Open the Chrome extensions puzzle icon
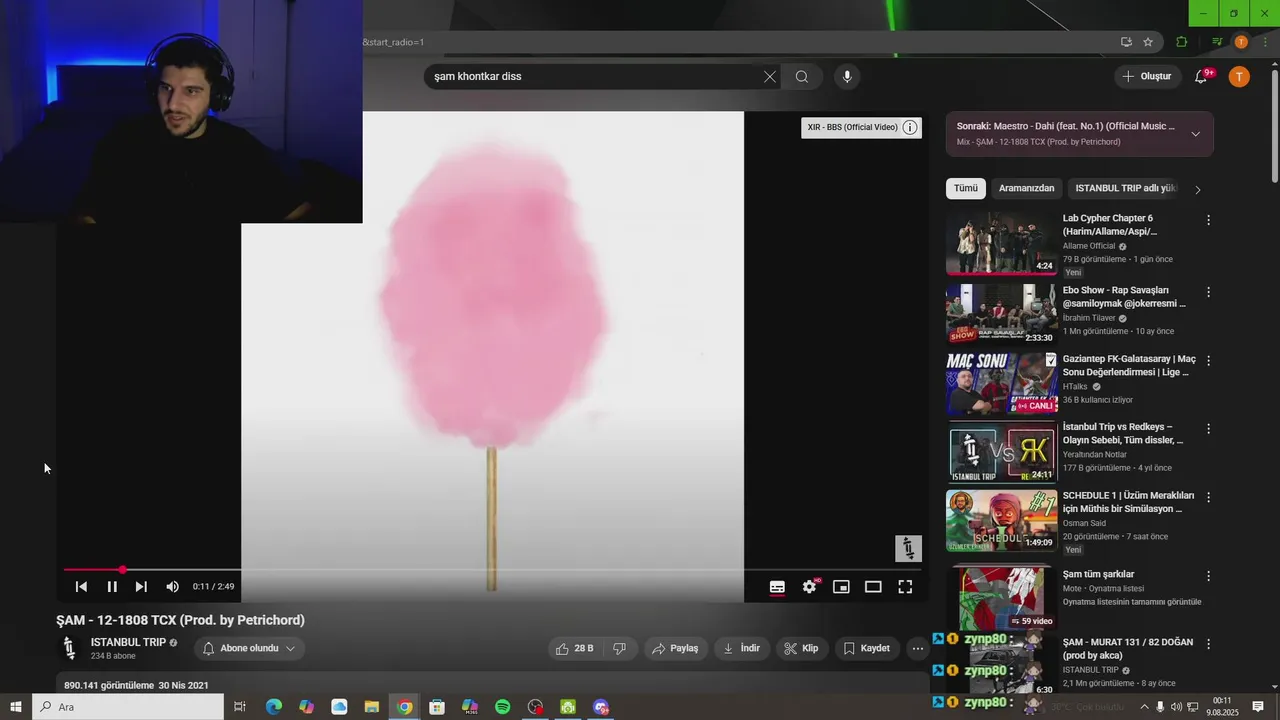The image size is (1280, 720). click(1182, 42)
